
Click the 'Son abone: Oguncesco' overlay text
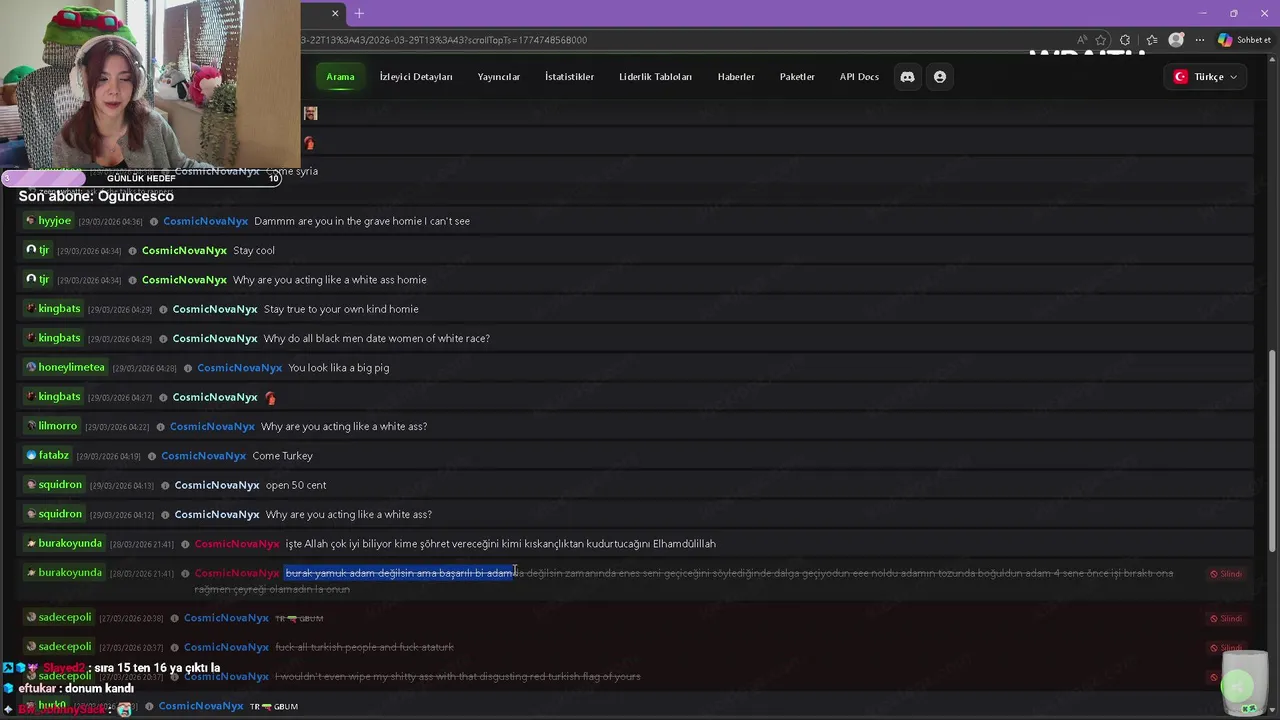[x=96, y=196]
